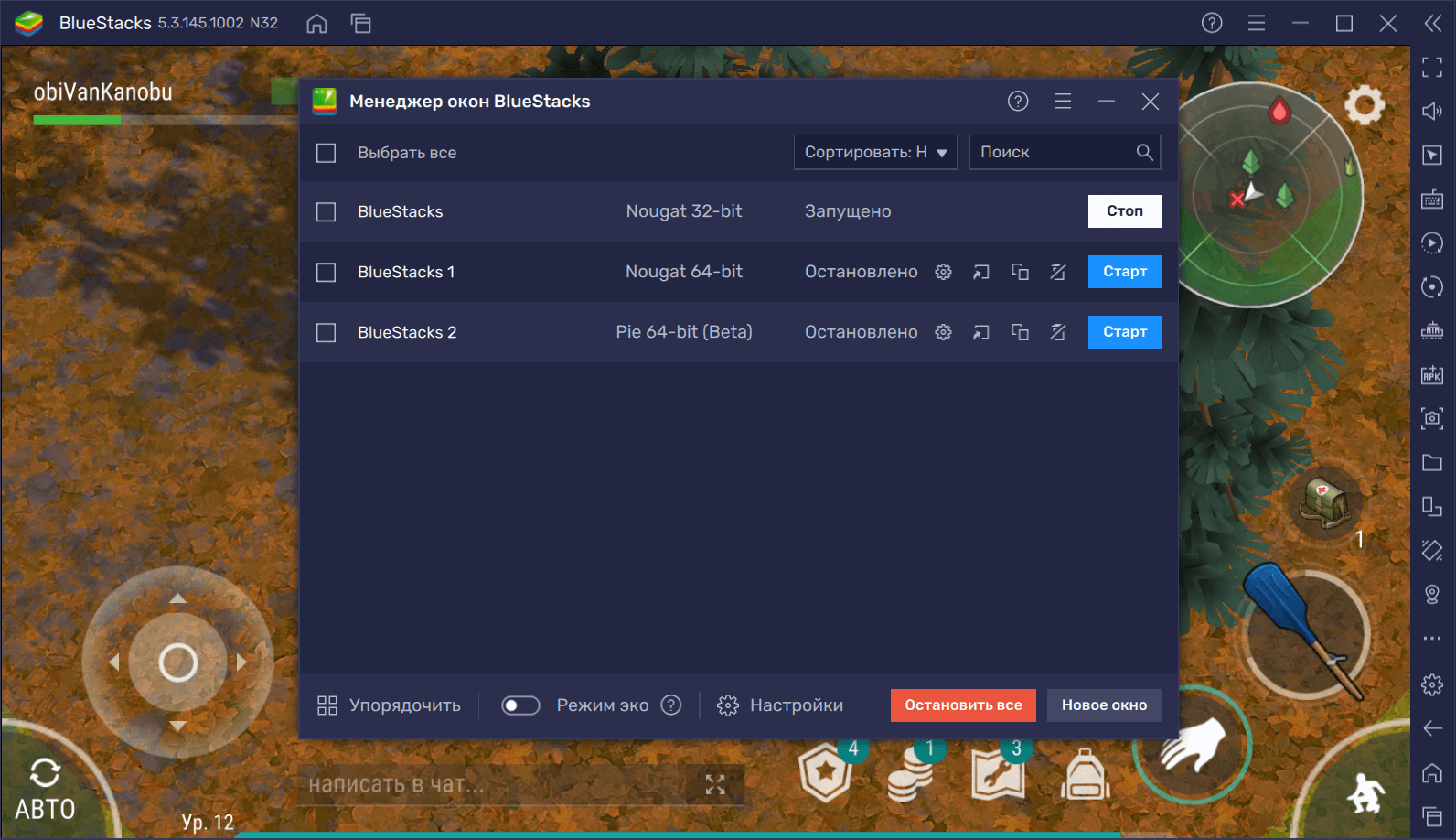Open settings gear for BlueStacks 2 instance

943,332
